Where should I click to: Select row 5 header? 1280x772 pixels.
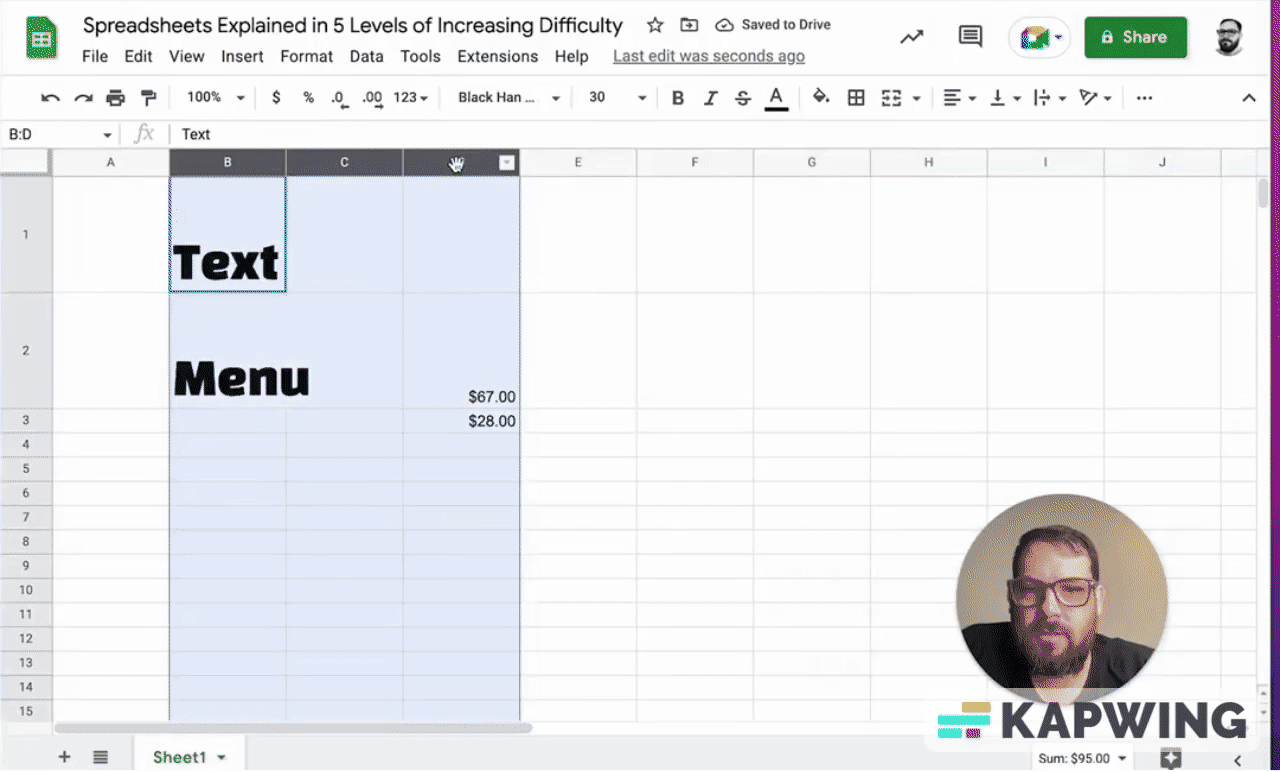click(26, 469)
